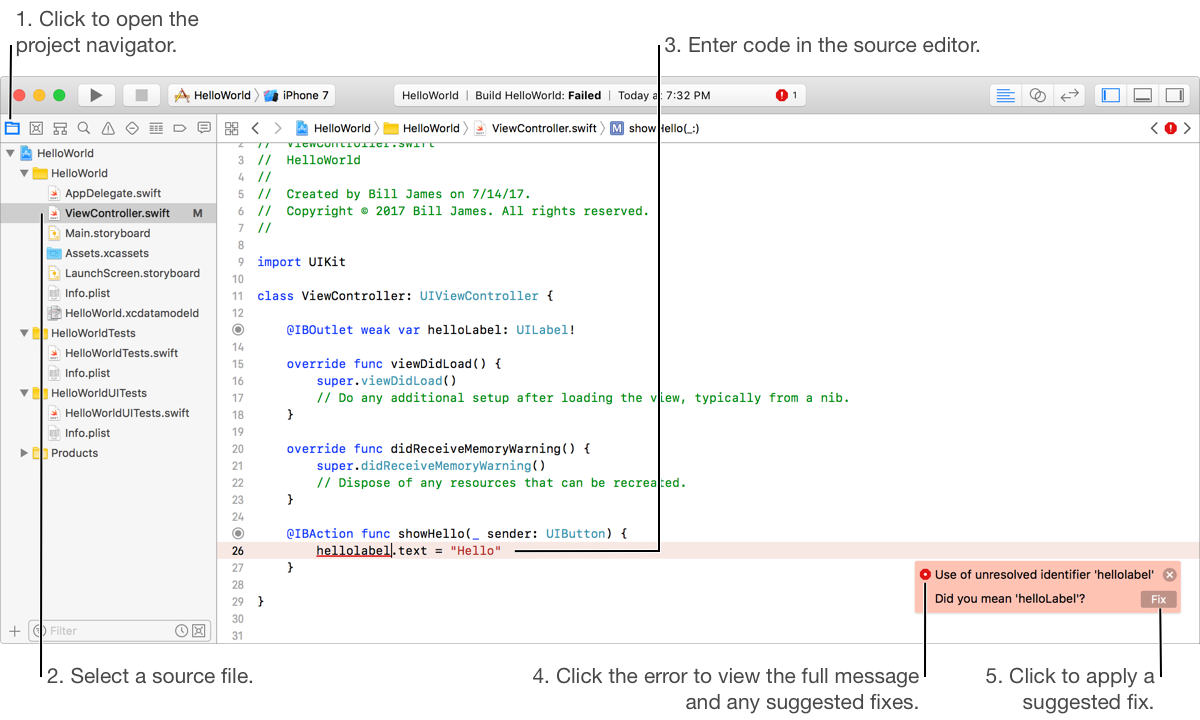
Task: Open HelloWorld.xcdatamodeld file
Action: point(131,313)
